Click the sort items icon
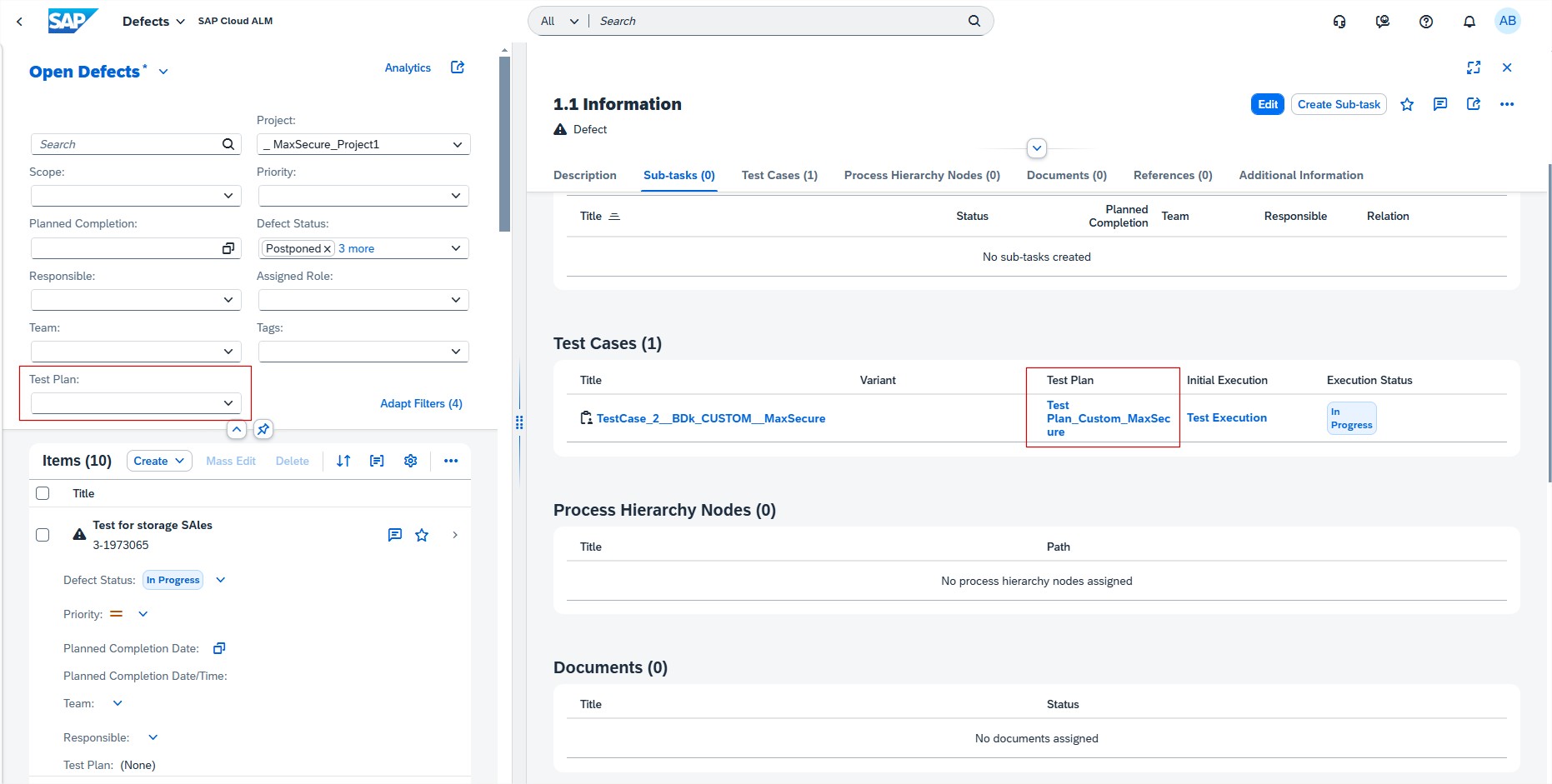The width and height of the screenshot is (1552, 784). tap(343, 461)
